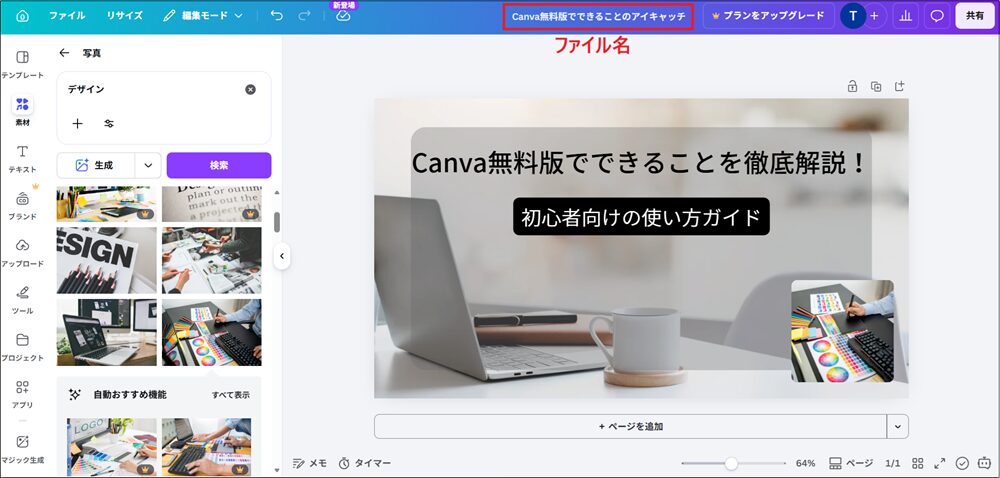Open the ブランド sidebar tab
Screen dimensions: 1000x478
coord(22,205)
